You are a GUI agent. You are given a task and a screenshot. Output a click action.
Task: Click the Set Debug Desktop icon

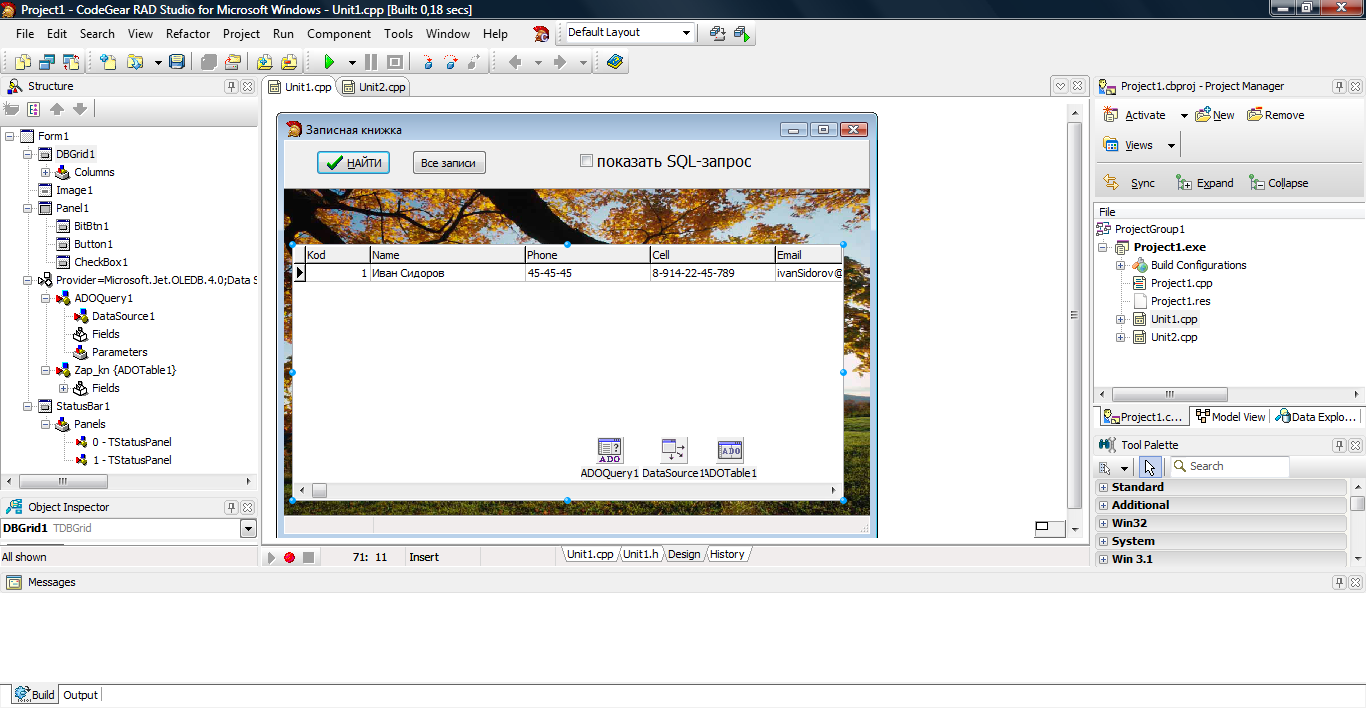point(741,33)
